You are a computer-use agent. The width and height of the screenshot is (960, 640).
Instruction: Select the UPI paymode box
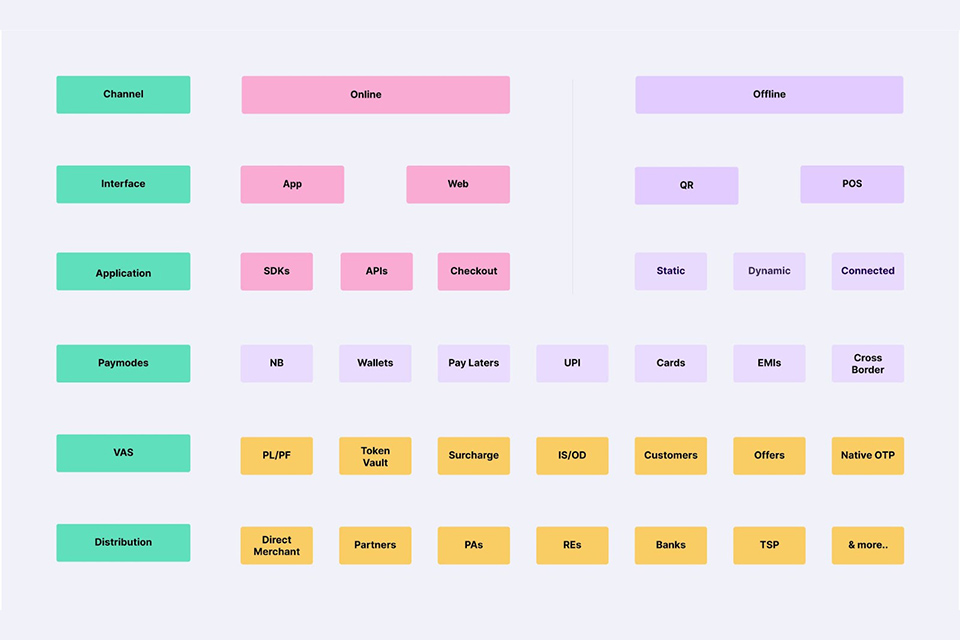click(x=572, y=363)
